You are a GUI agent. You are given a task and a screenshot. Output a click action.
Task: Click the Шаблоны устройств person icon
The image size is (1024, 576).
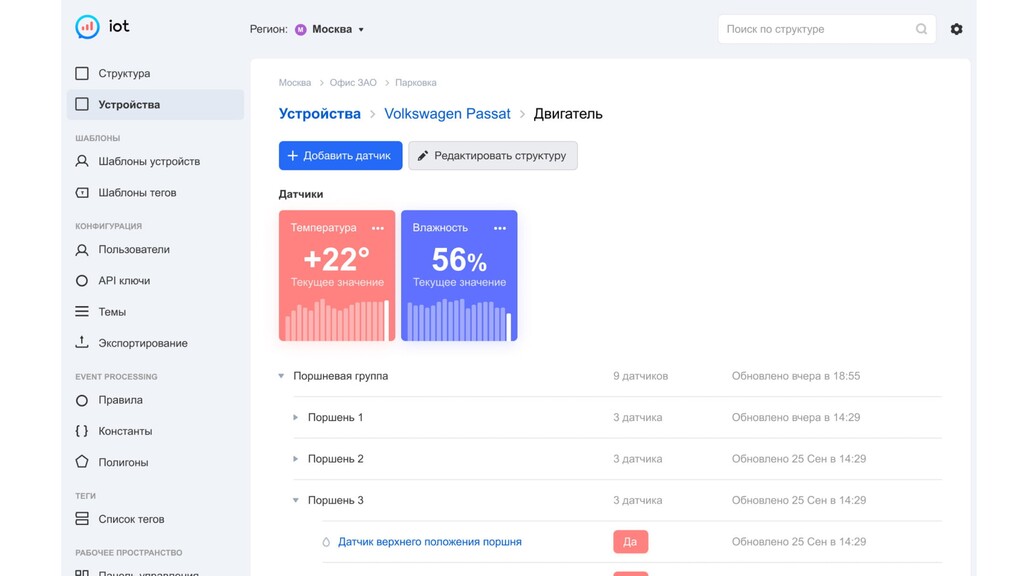(82, 161)
